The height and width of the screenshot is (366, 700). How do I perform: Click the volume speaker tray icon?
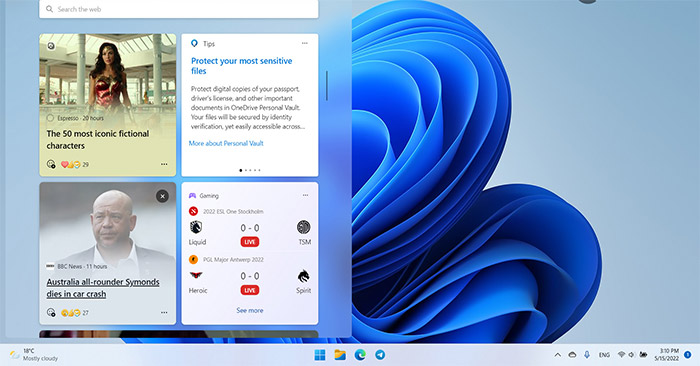(631, 355)
